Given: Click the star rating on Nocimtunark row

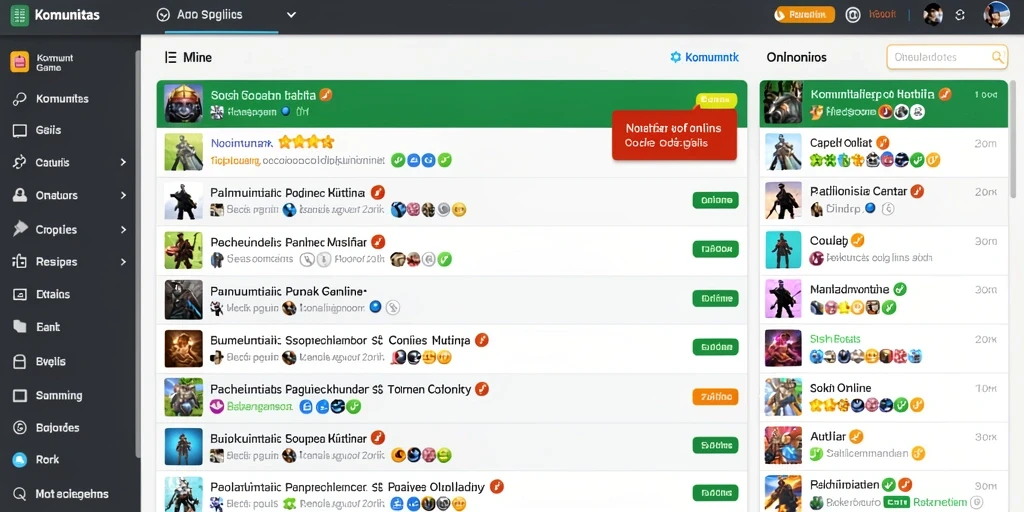Looking at the screenshot, I should point(306,142).
